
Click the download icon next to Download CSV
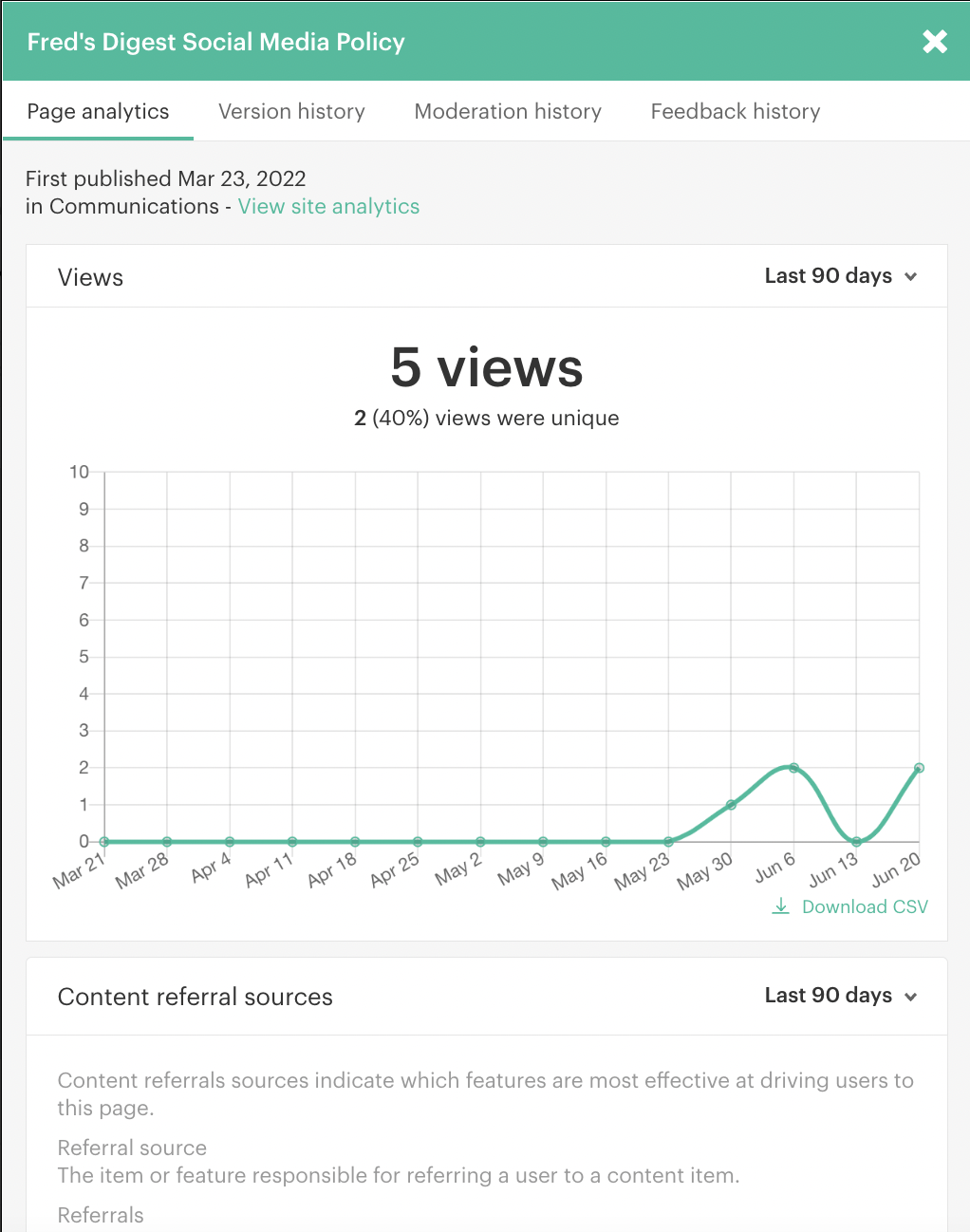[x=780, y=906]
